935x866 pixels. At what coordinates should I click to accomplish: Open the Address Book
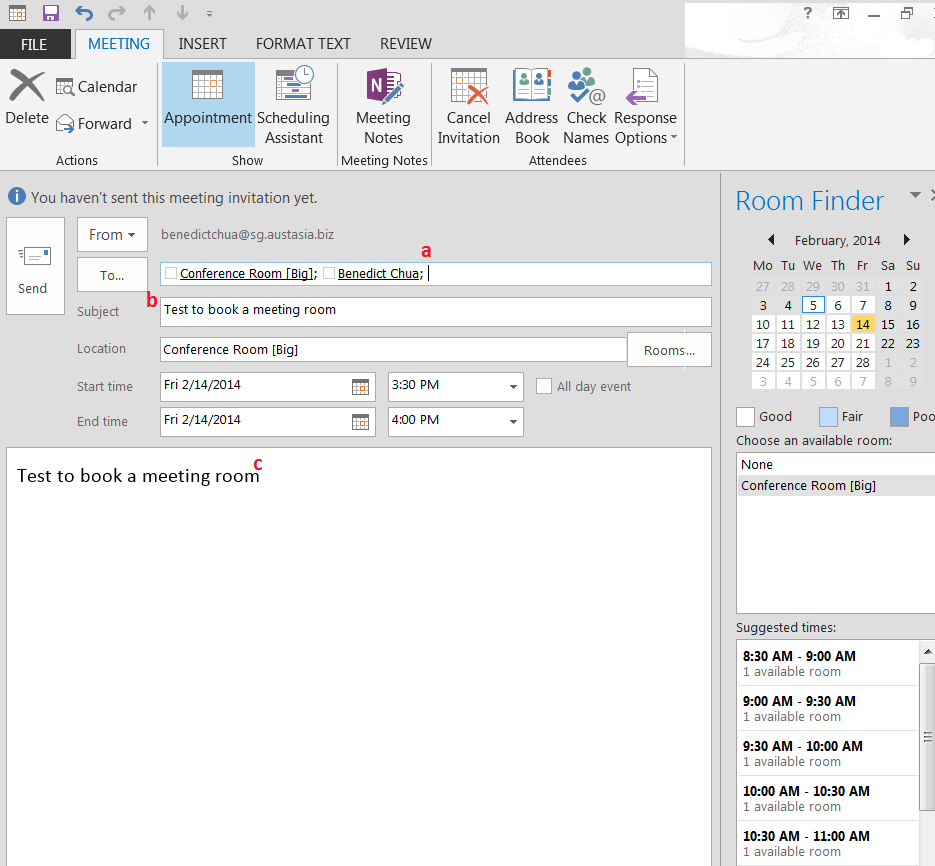[531, 106]
